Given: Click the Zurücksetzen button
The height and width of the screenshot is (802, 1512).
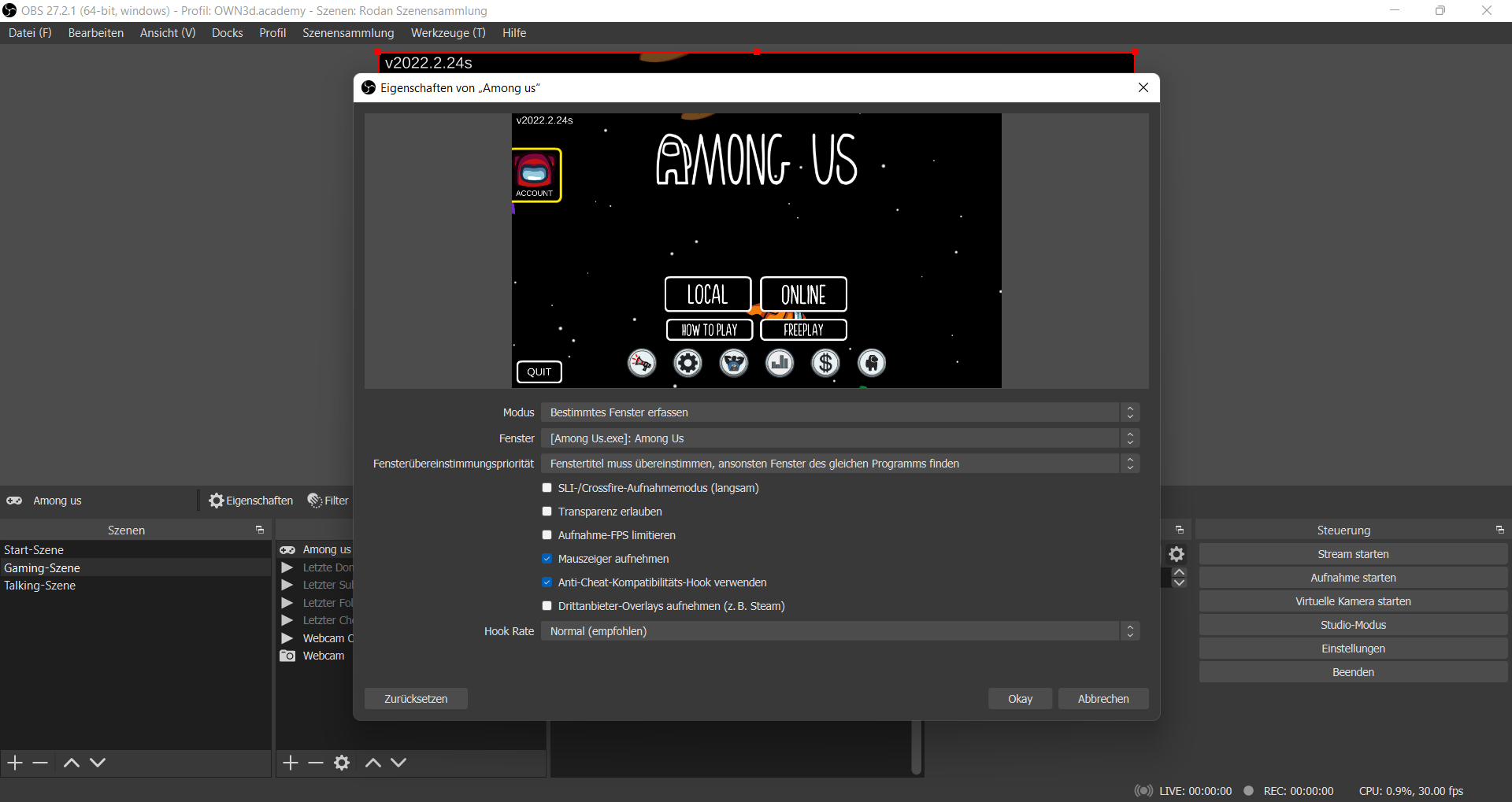Looking at the screenshot, I should point(416,699).
